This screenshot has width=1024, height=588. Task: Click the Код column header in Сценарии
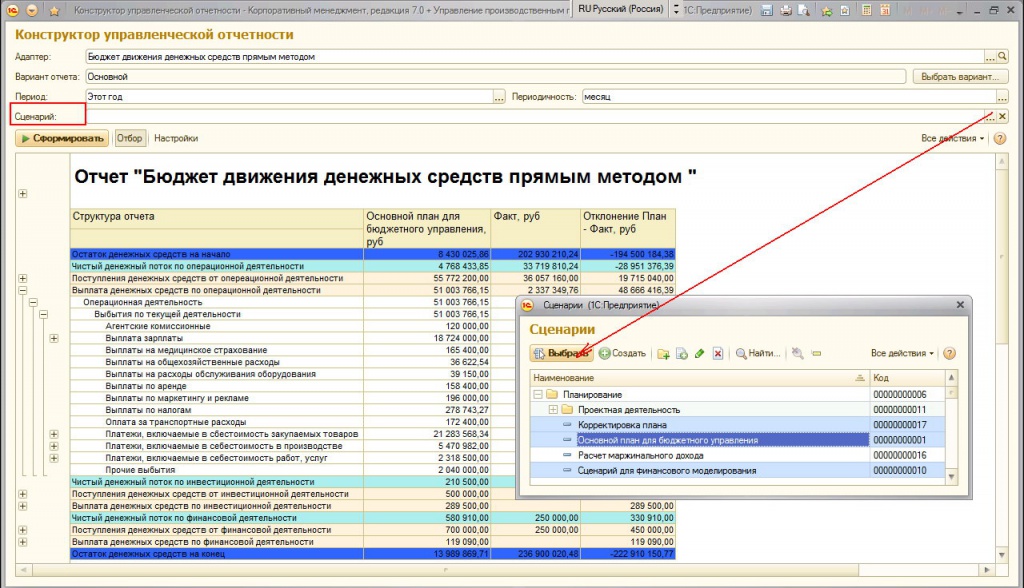coord(907,378)
